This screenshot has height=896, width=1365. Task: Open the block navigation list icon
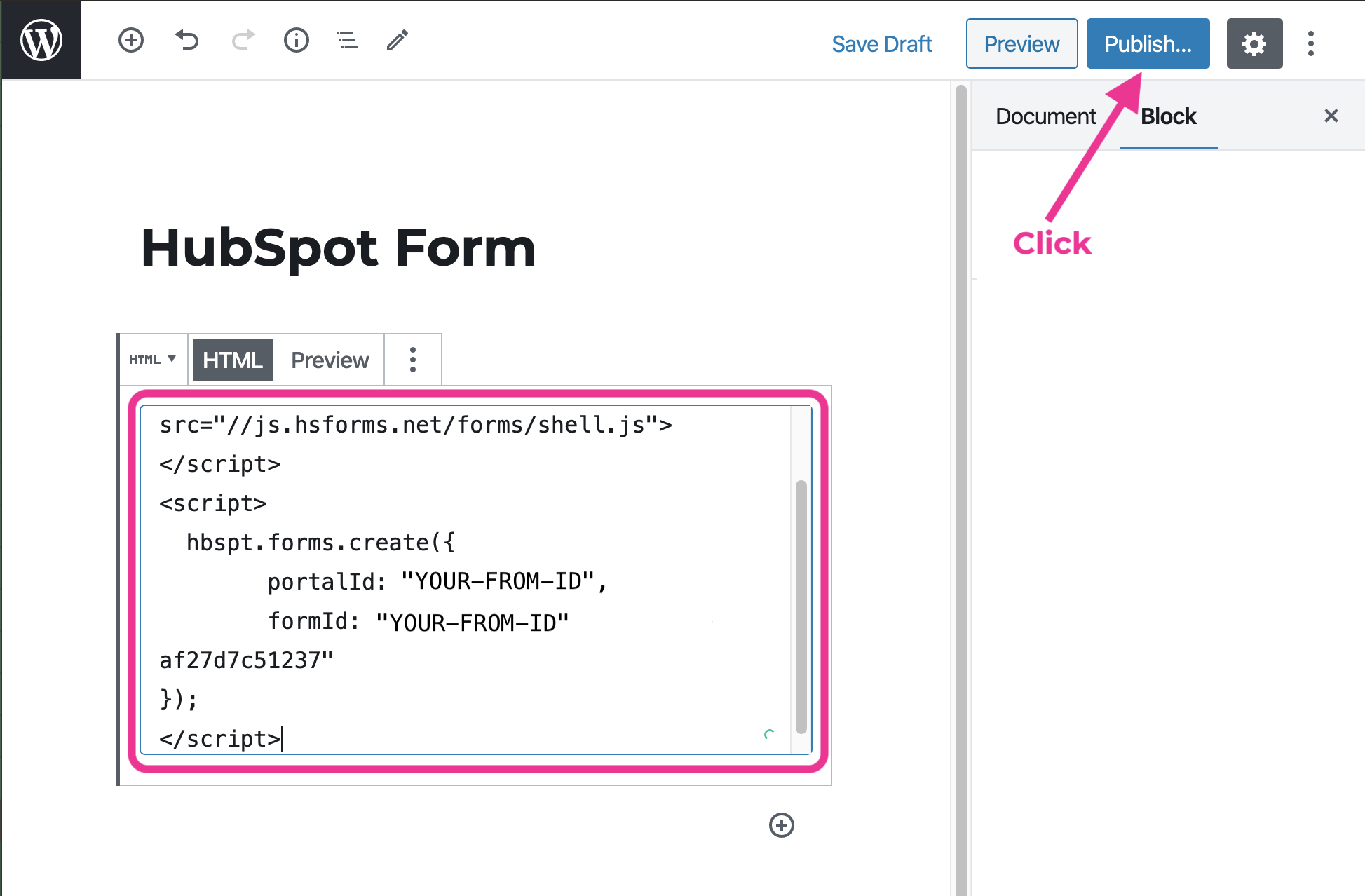(347, 40)
